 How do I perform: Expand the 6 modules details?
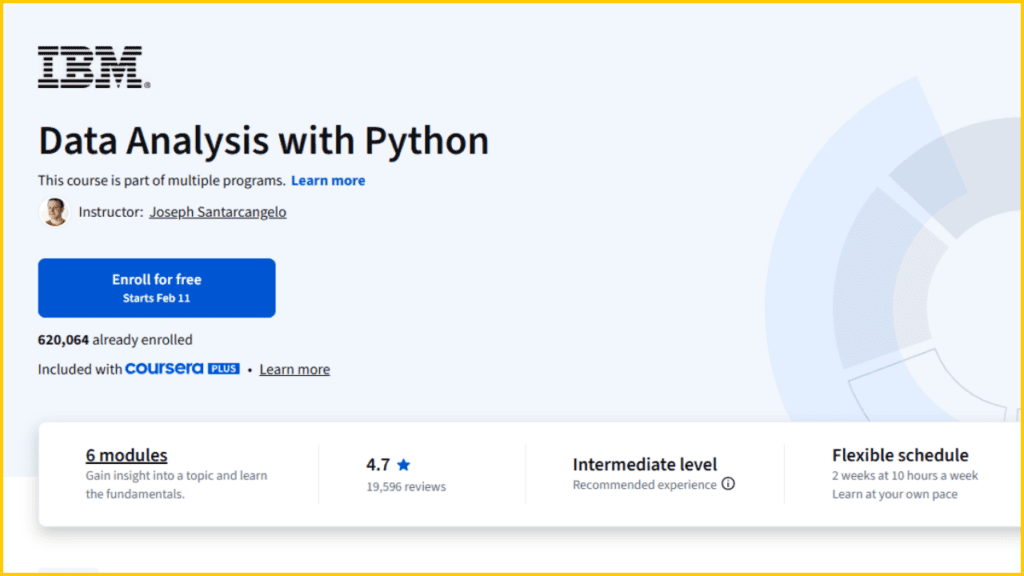click(x=126, y=454)
